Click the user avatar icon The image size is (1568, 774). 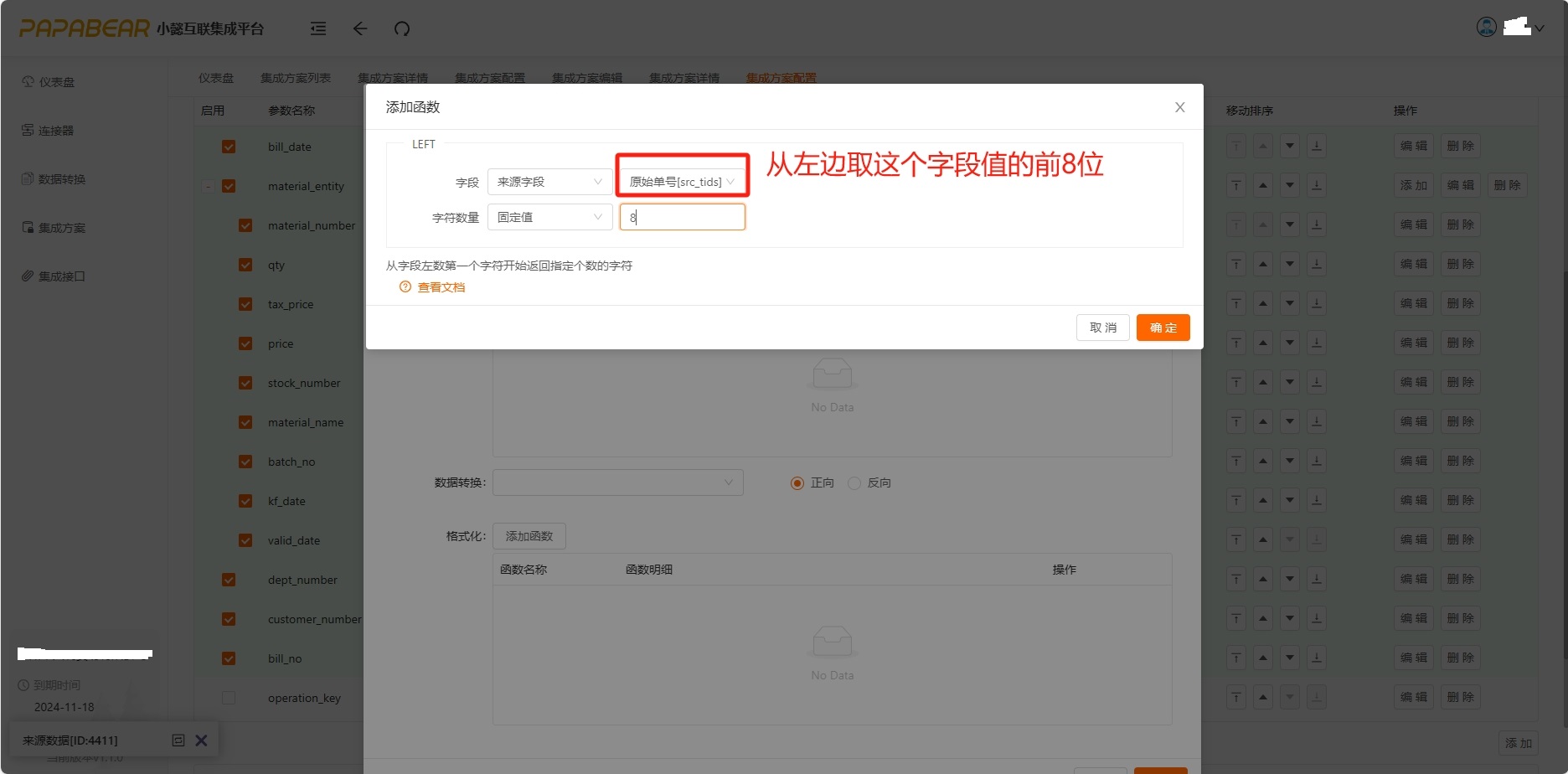click(x=1486, y=27)
